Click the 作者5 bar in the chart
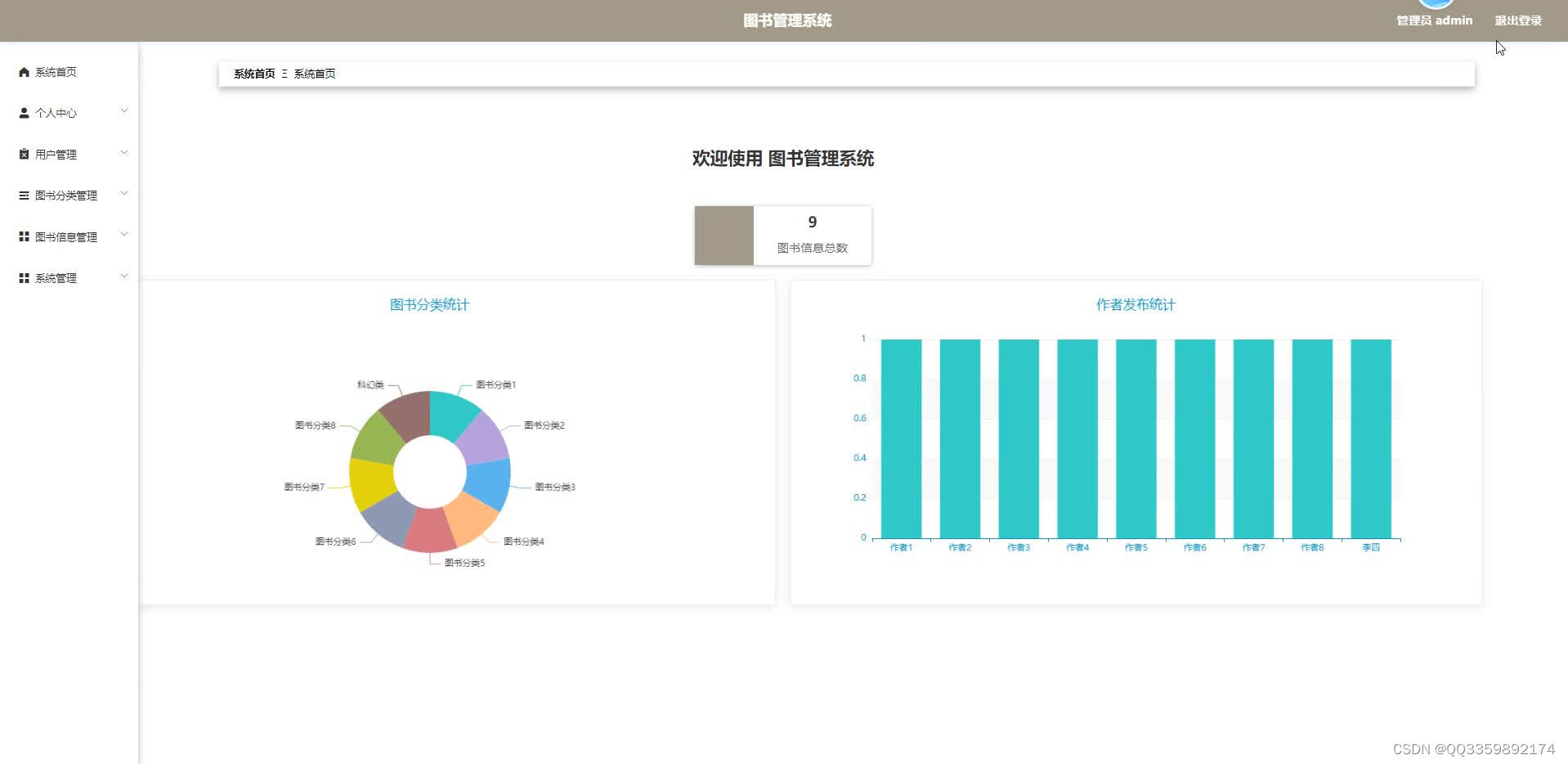The height and width of the screenshot is (764, 1568). (1136, 438)
